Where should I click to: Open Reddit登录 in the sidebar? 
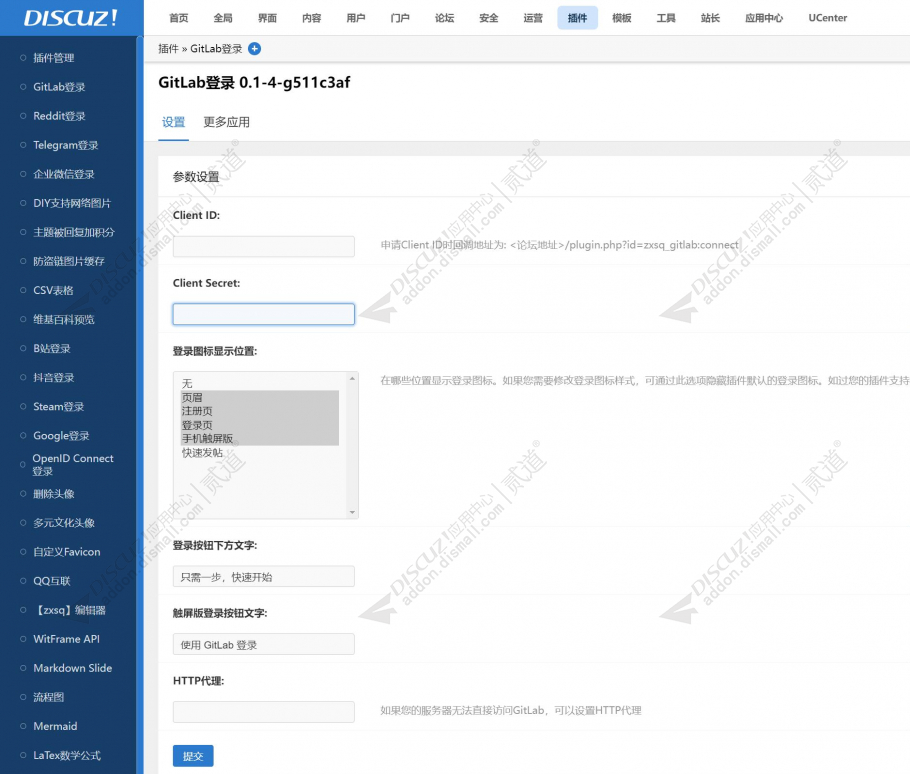click(x=59, y=115)
